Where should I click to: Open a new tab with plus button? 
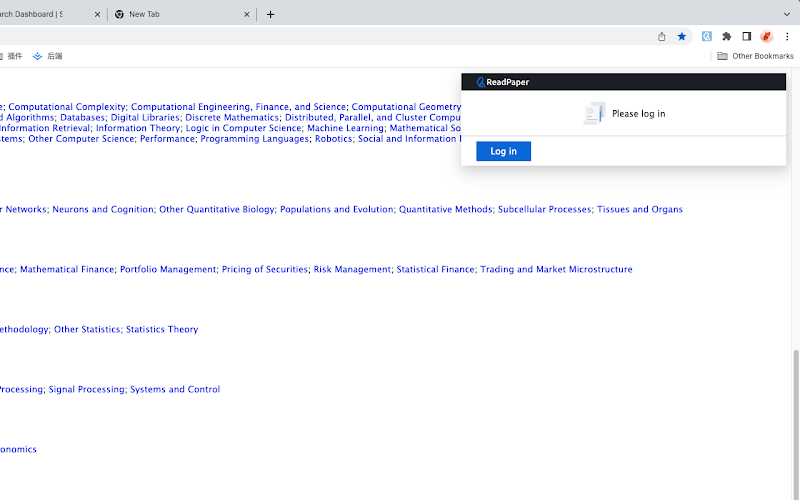pos(270,14)
